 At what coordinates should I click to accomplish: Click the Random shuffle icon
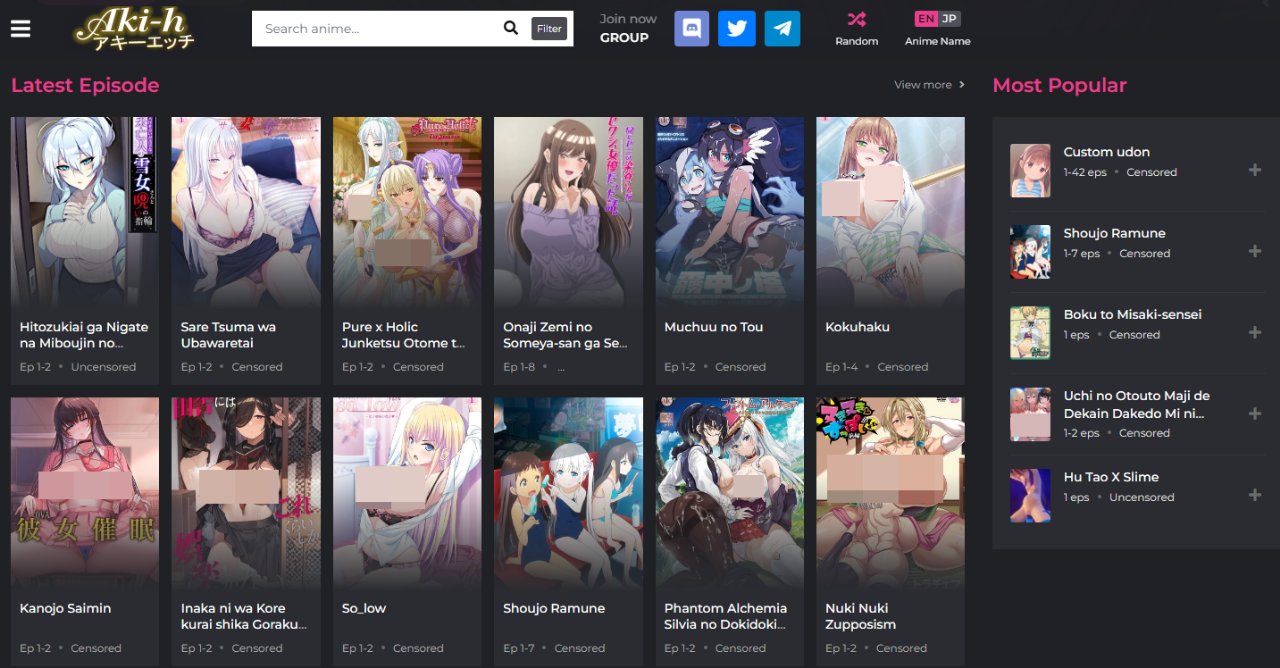click(857, 19)
